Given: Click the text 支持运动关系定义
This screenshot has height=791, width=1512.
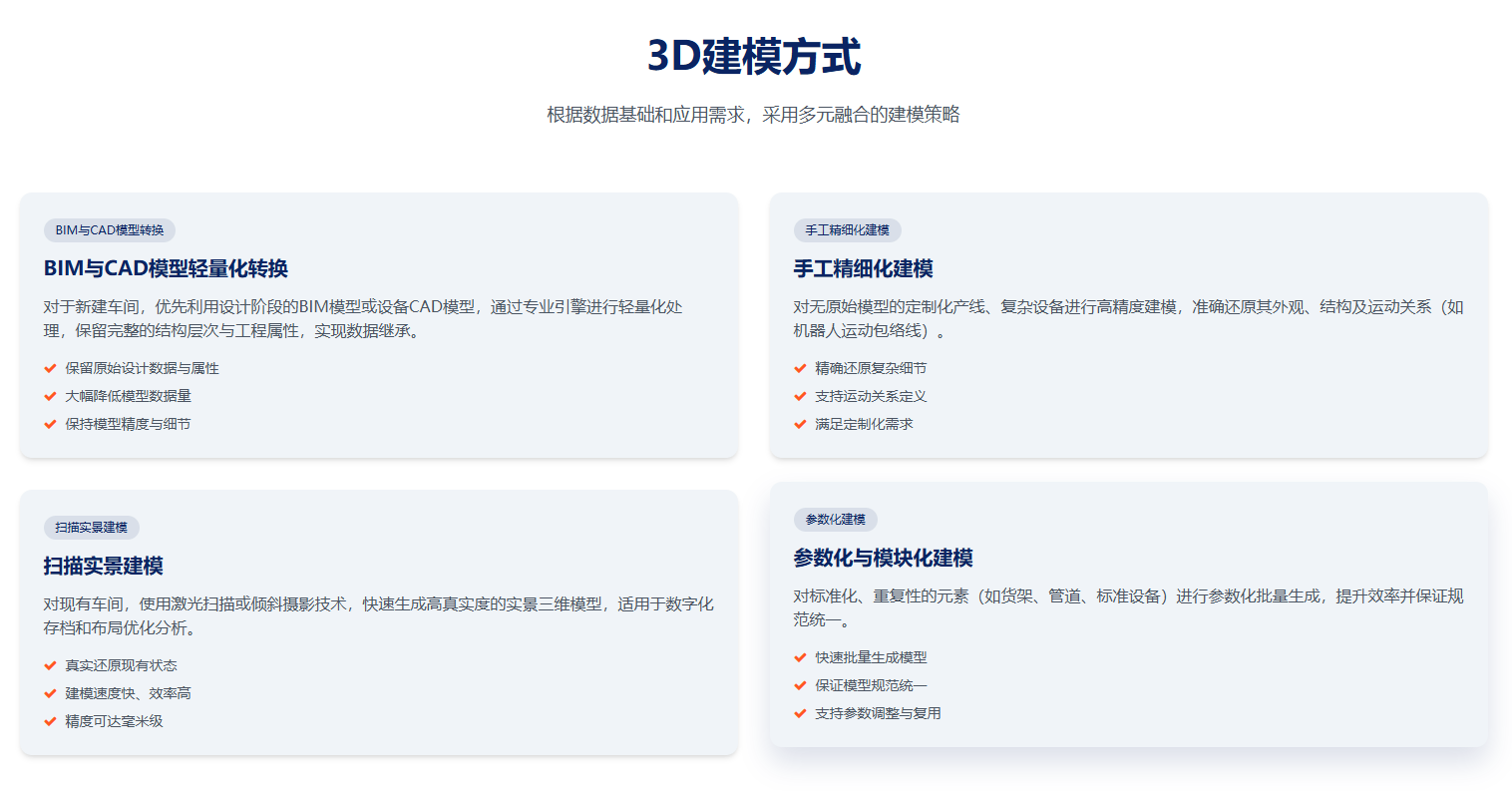Looking at the screenshot, I should (872, 396).
